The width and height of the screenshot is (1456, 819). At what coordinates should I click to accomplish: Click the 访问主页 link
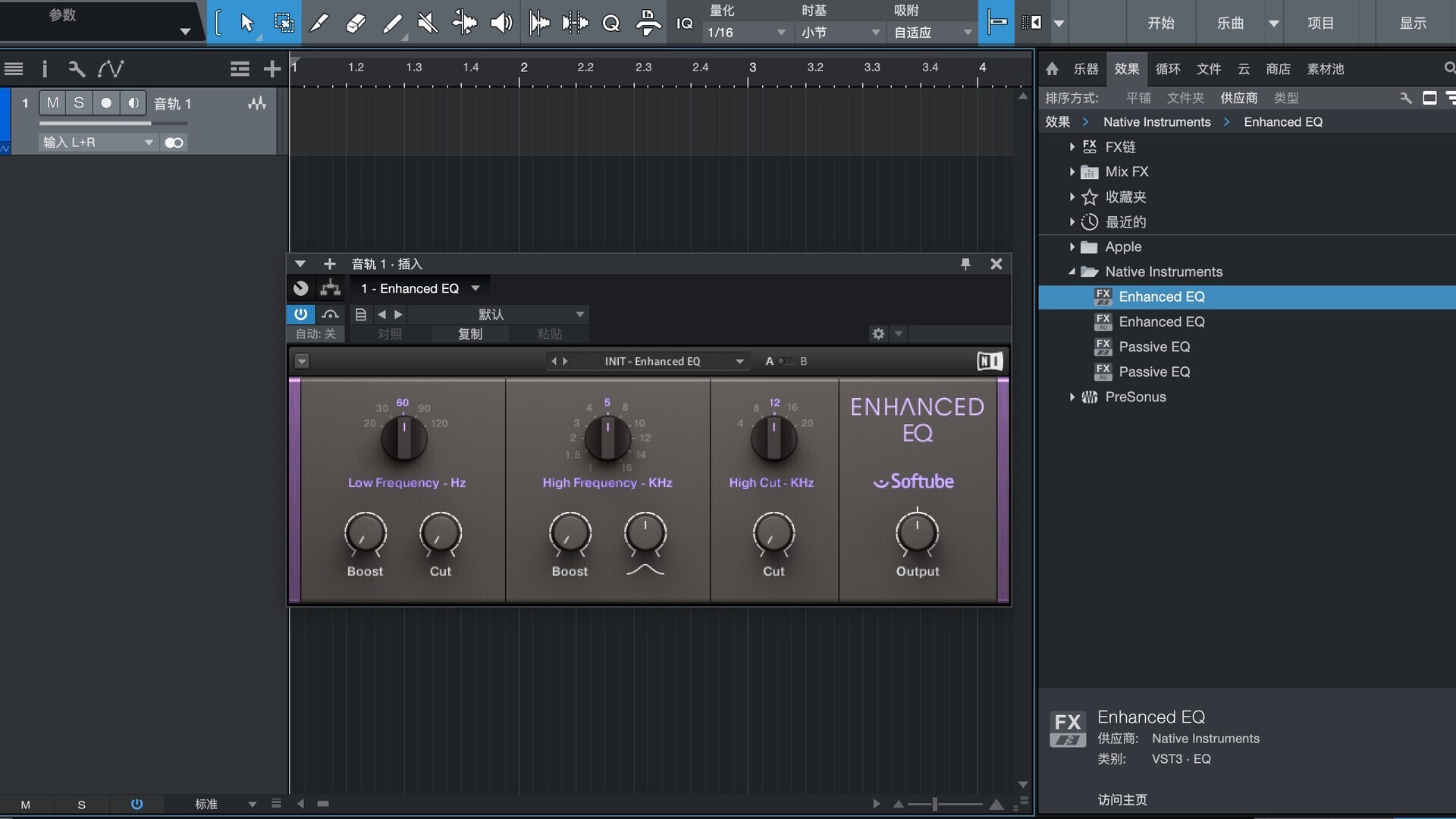tap(1122, 799)
